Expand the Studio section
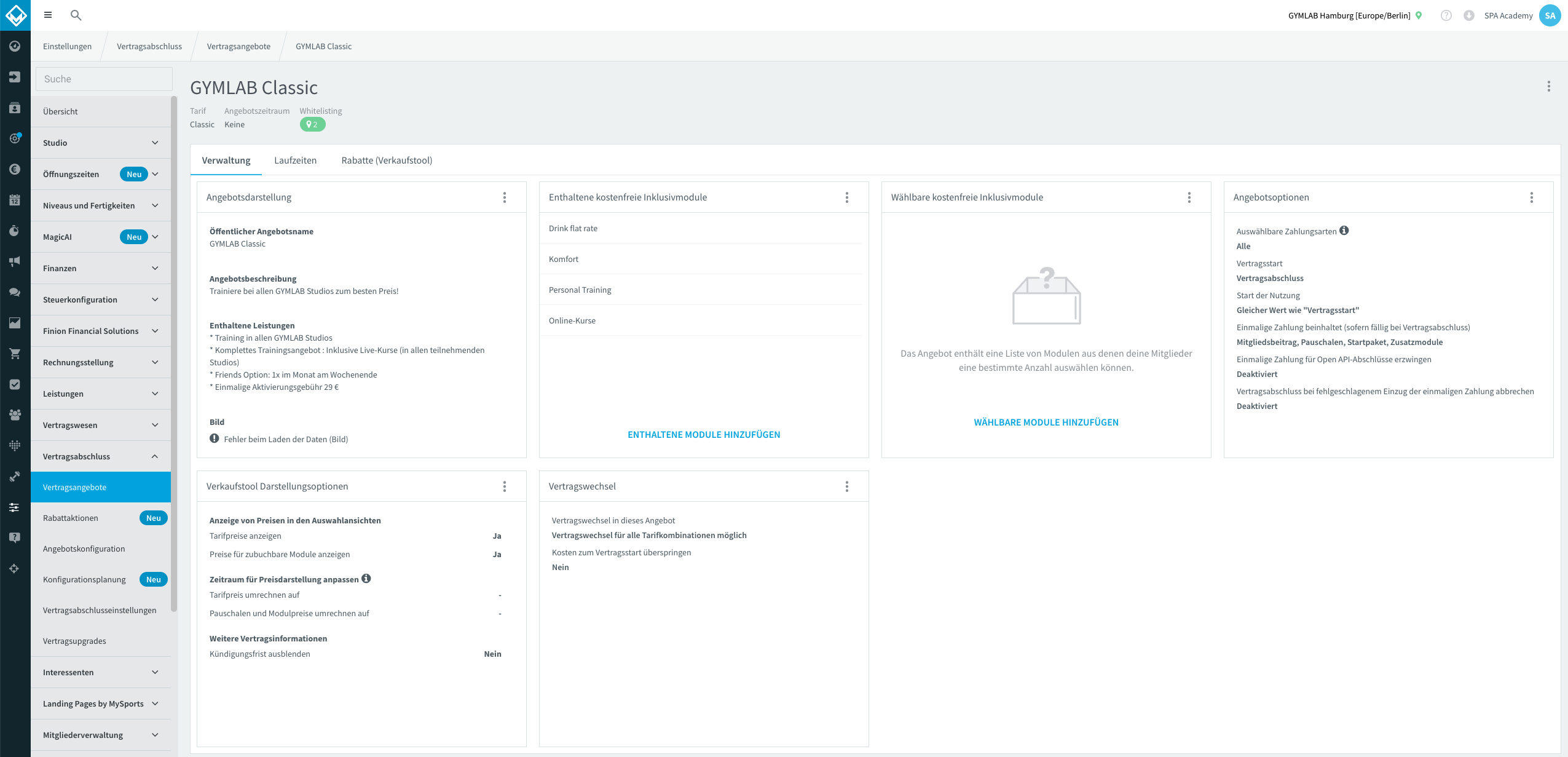The width and height of the screenshot is (1568, 757). (x=101, y=143)
